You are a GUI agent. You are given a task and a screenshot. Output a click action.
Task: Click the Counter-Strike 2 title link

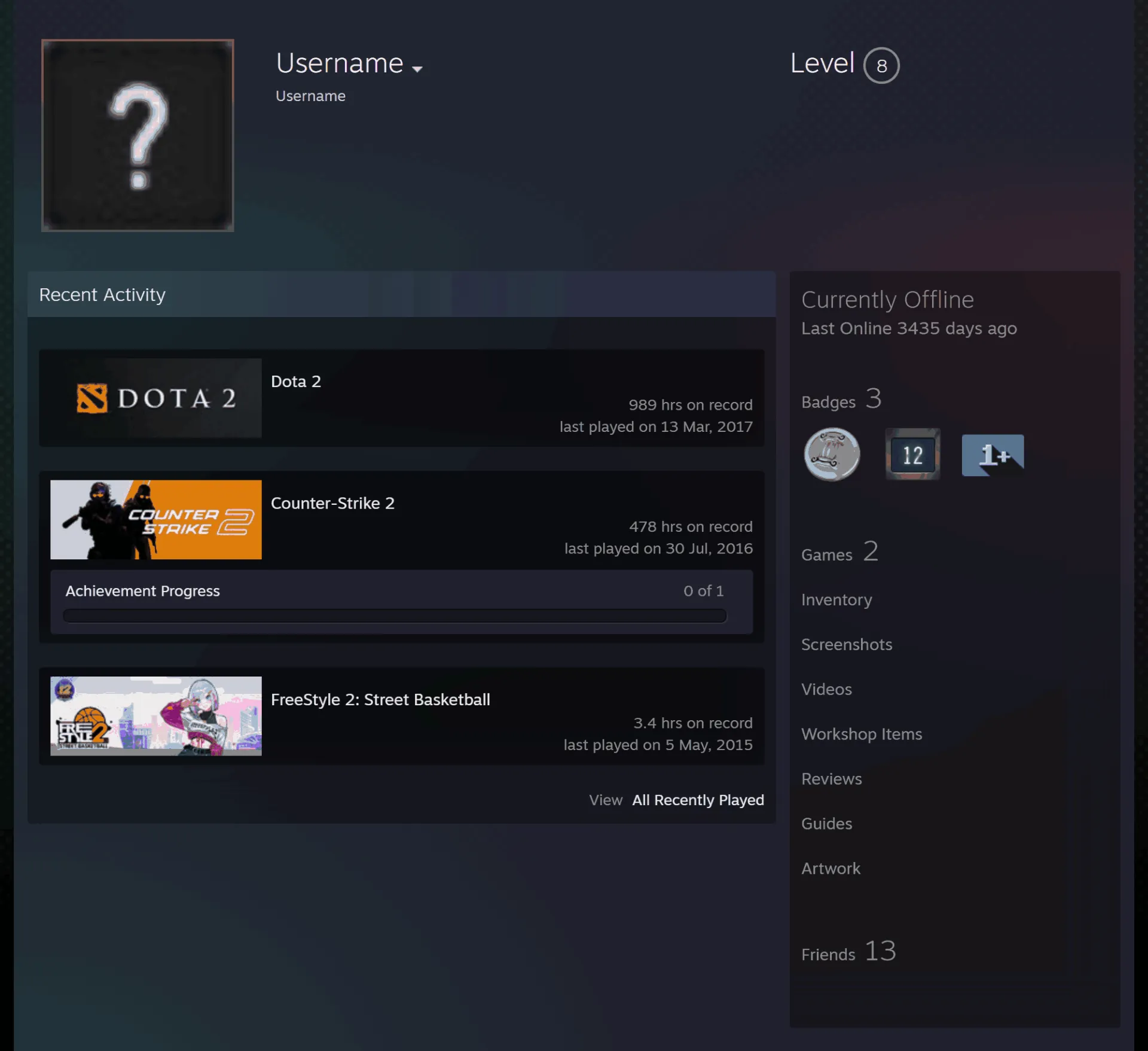point(332,503)
